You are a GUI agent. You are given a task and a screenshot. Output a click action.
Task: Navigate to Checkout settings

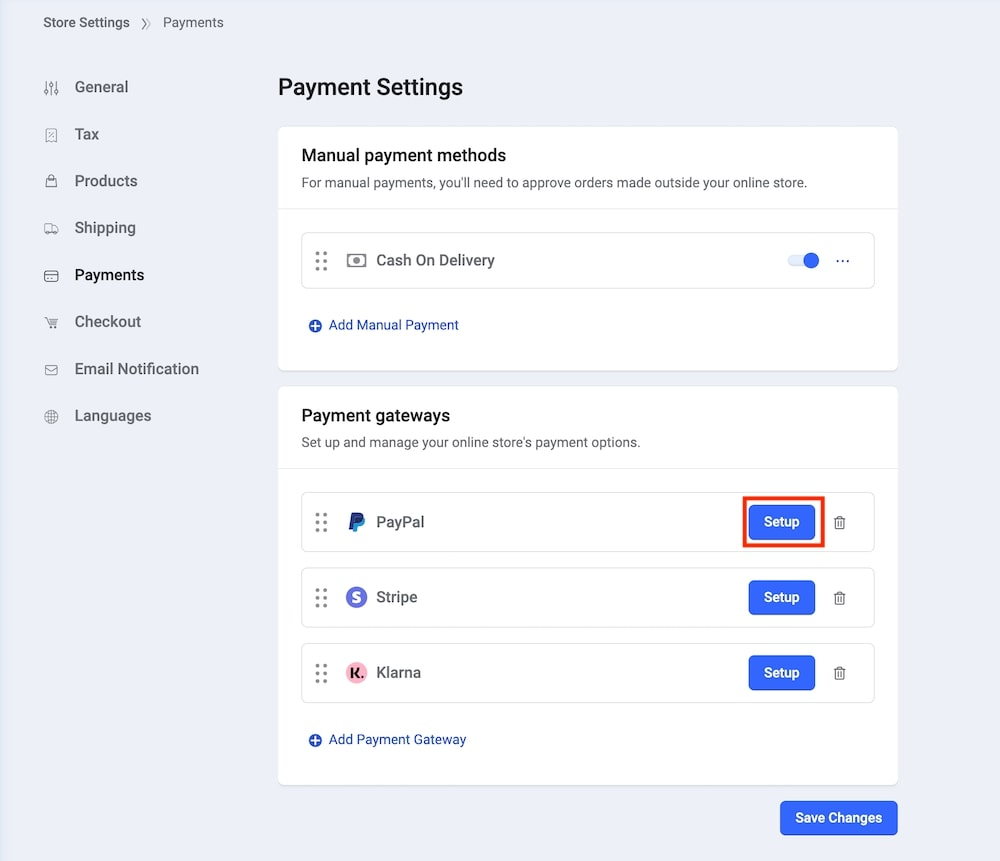click(108, 322)
